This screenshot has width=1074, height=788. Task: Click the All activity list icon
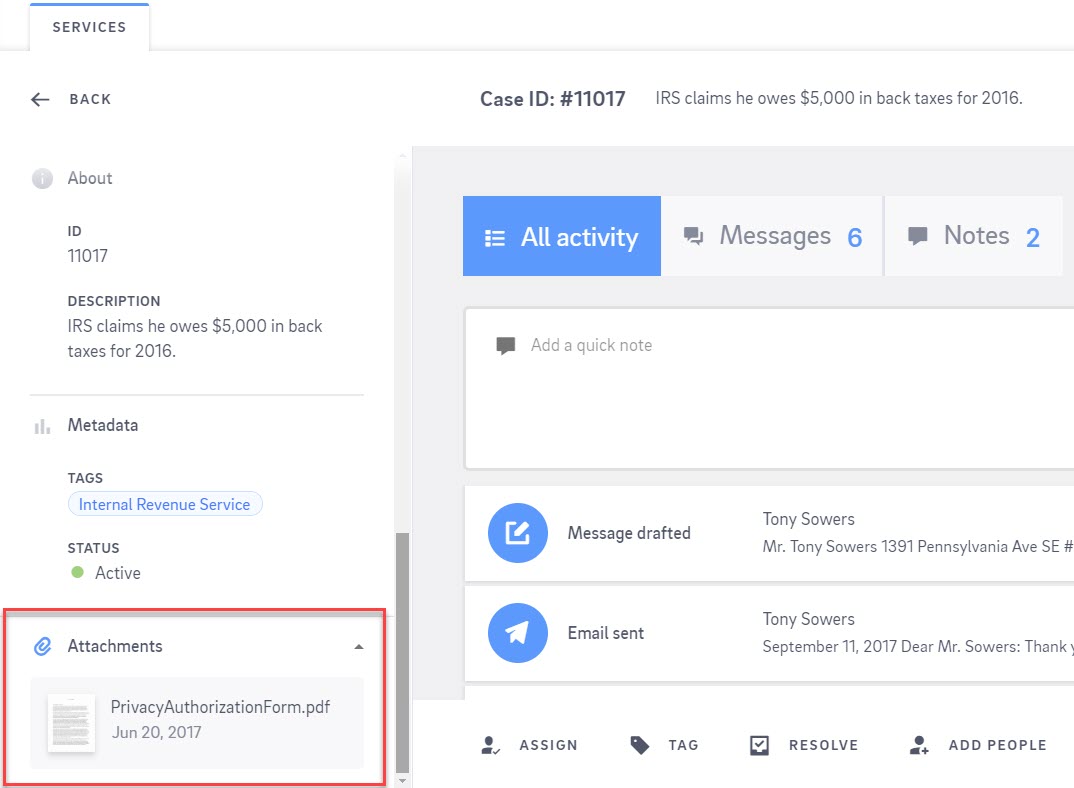coord(495,238)
